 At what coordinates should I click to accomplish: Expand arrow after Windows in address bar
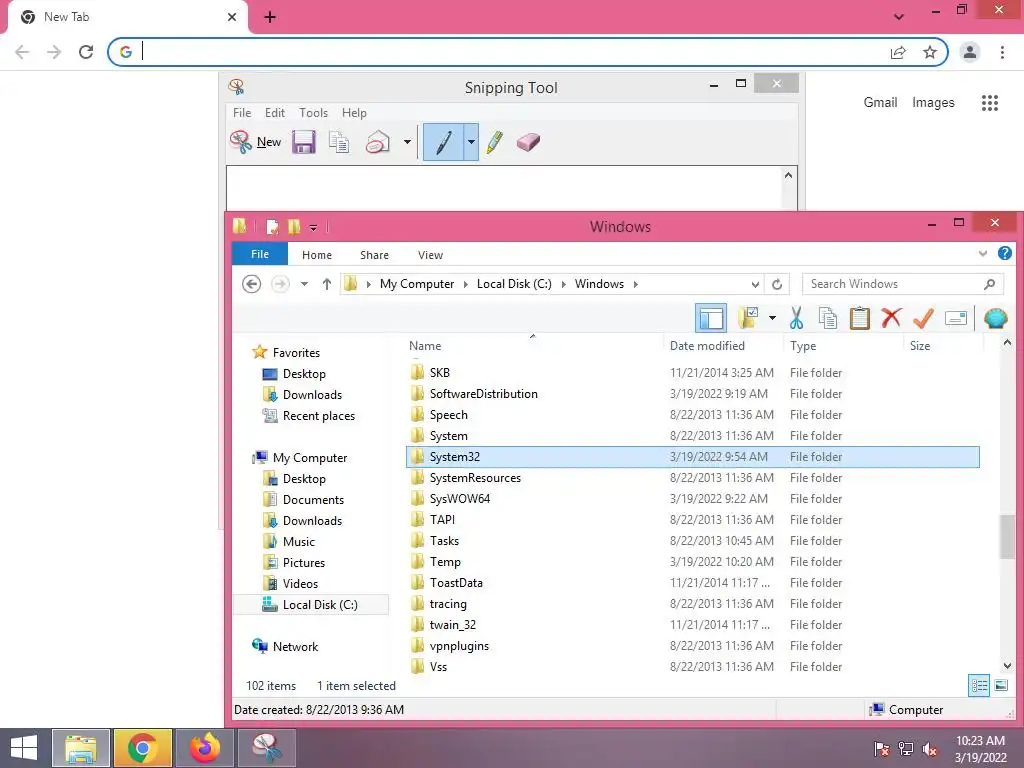click(635, 284)
